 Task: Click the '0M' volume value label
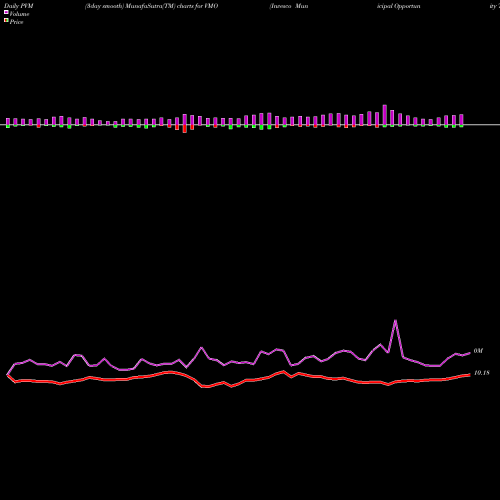click(478, 351)
